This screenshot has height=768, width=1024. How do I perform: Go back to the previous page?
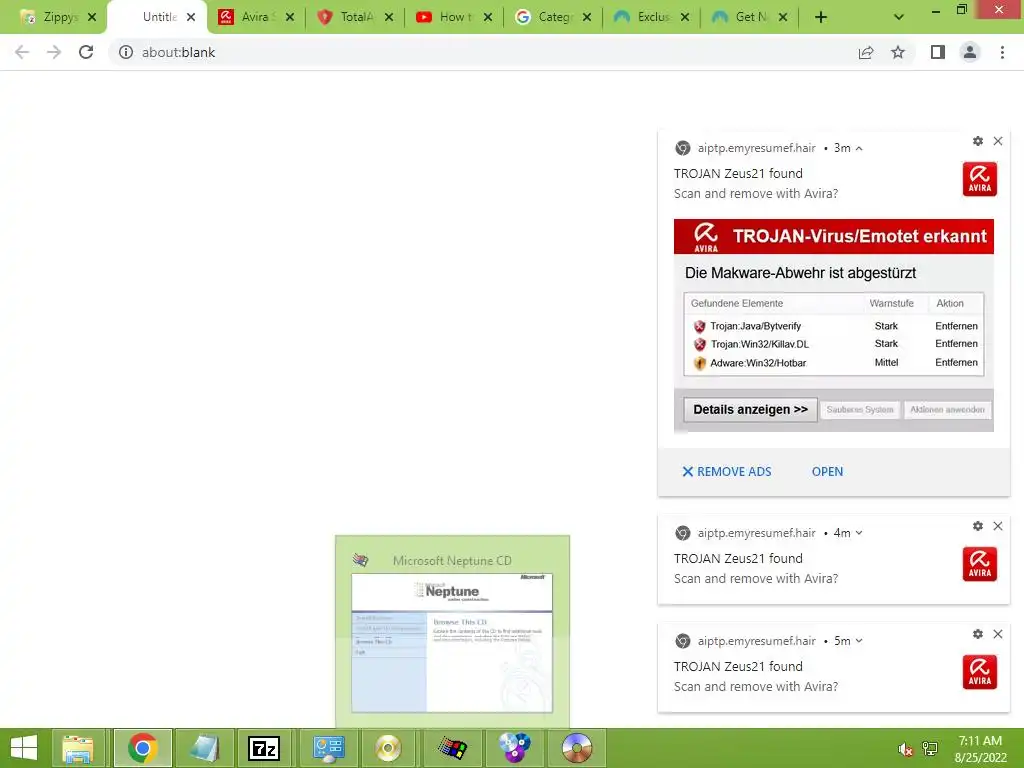pos(22,52)
